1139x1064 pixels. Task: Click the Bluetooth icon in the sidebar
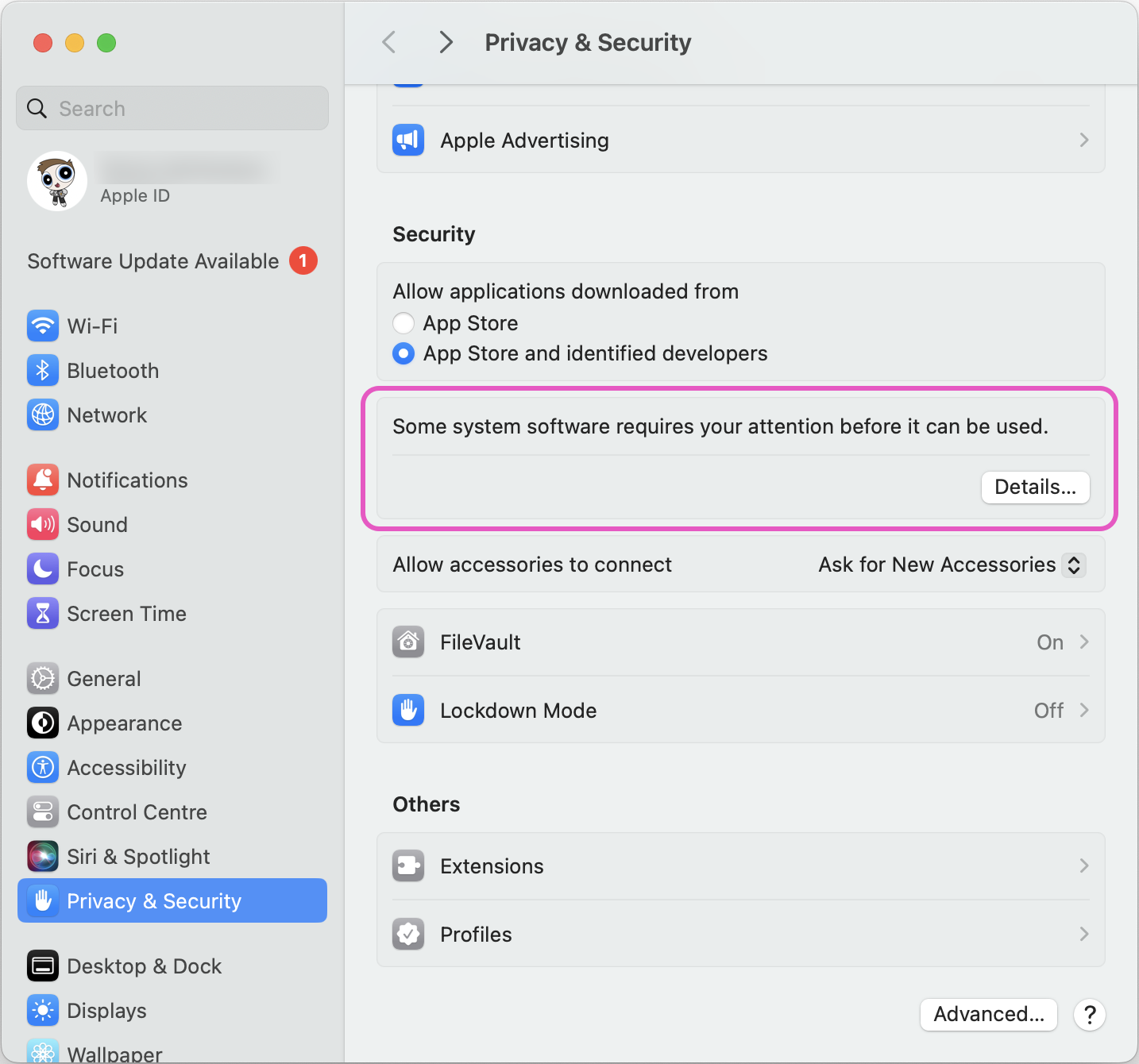pyautogui.click(x=43, y=370)
